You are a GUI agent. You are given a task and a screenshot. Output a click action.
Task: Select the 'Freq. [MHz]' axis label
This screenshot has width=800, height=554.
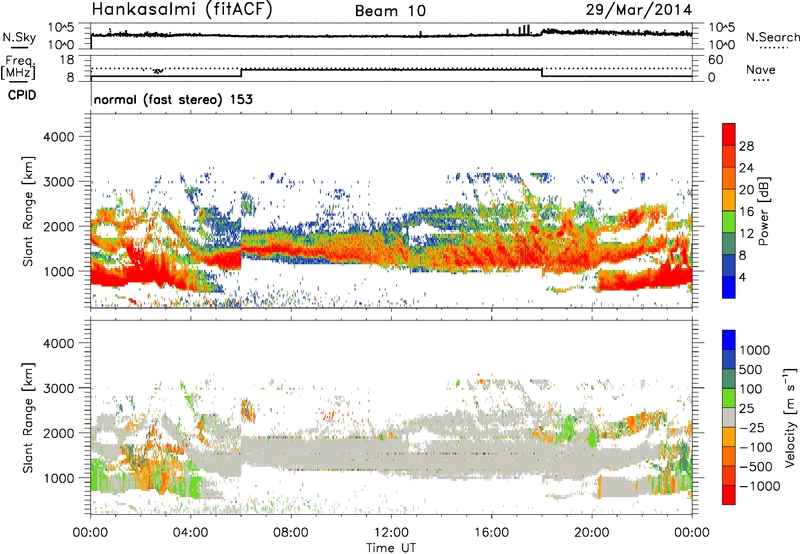point(19,68)
